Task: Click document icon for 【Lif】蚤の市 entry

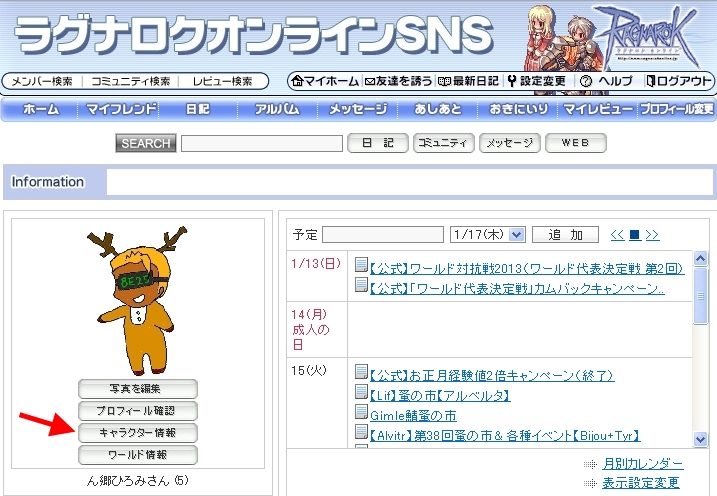Action: [361, 392]
